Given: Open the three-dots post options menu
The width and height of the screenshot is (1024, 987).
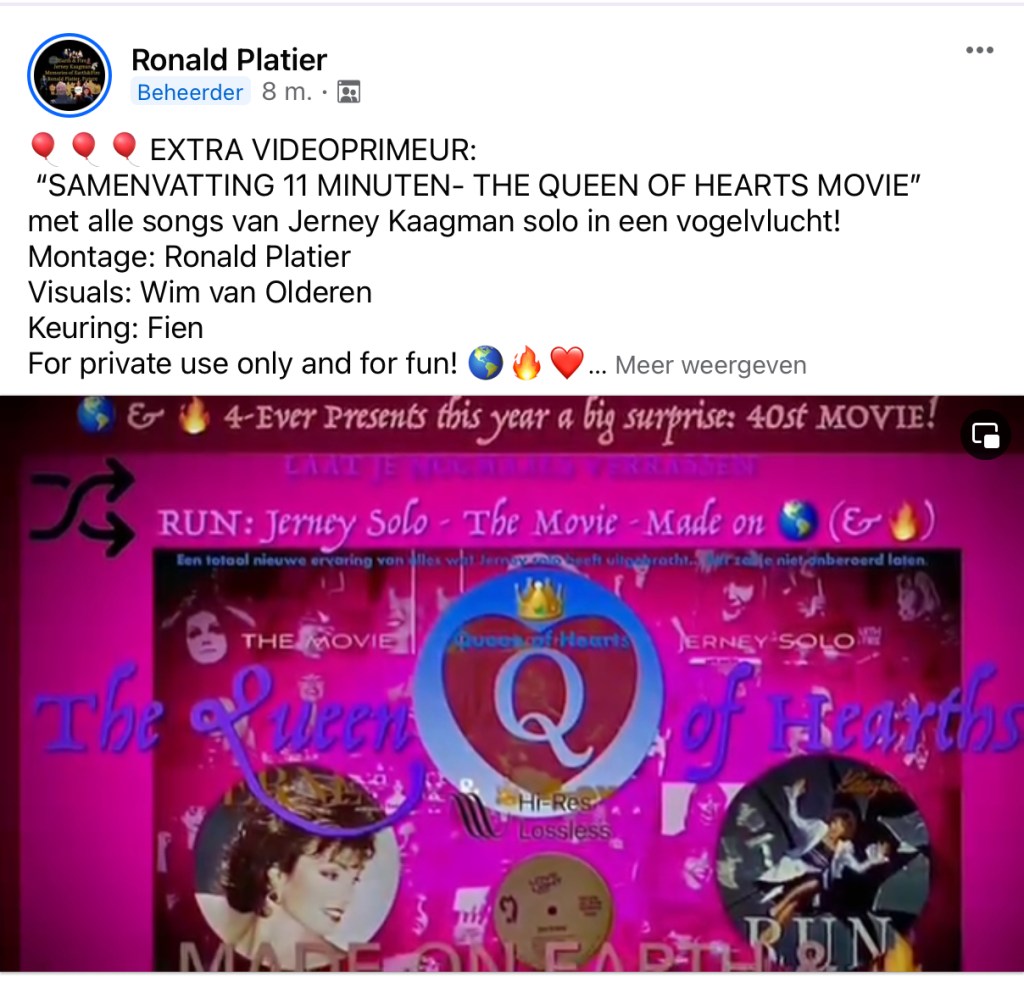Looking at the screenshot, I should 980,50.
